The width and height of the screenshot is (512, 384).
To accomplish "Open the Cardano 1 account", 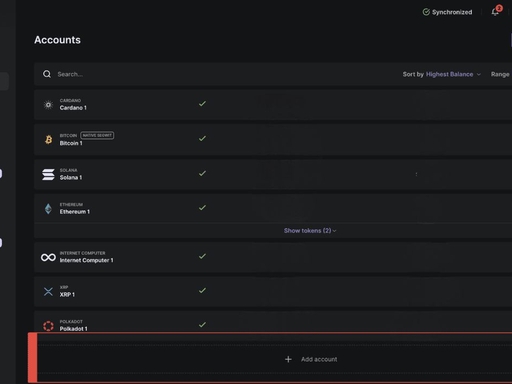I will (x=273, y=104).
